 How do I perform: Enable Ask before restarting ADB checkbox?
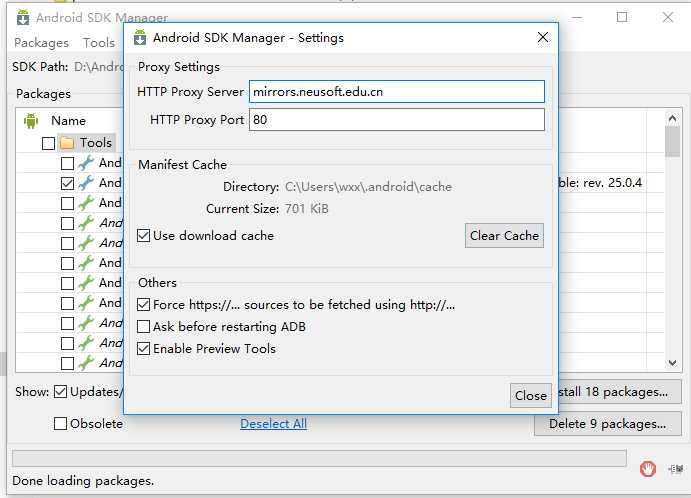143,327
